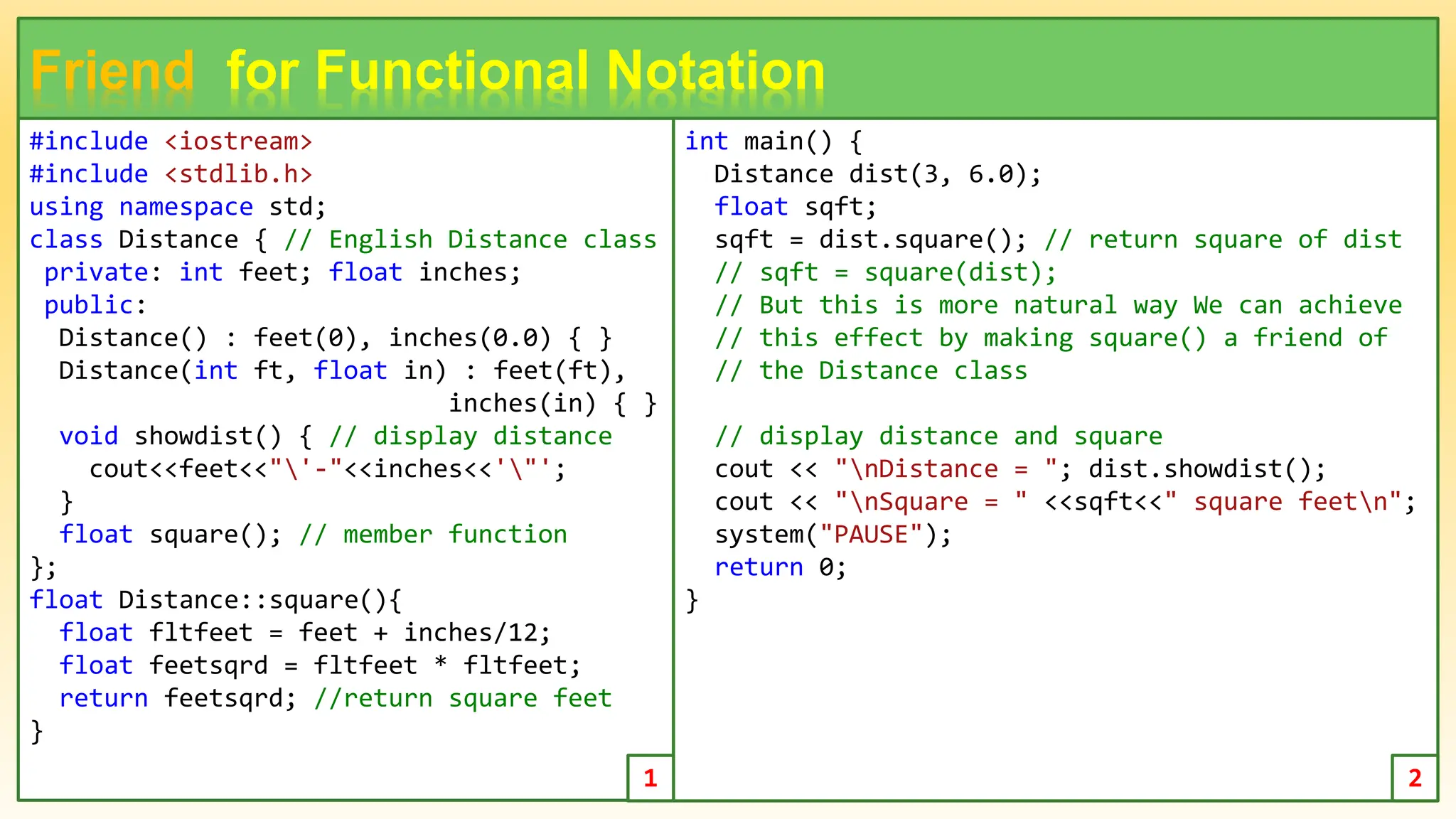The width and height of the screenshot is (1456, 819).
Task: Click comment '// But this is more natural way'
Action: (1058, 305)
